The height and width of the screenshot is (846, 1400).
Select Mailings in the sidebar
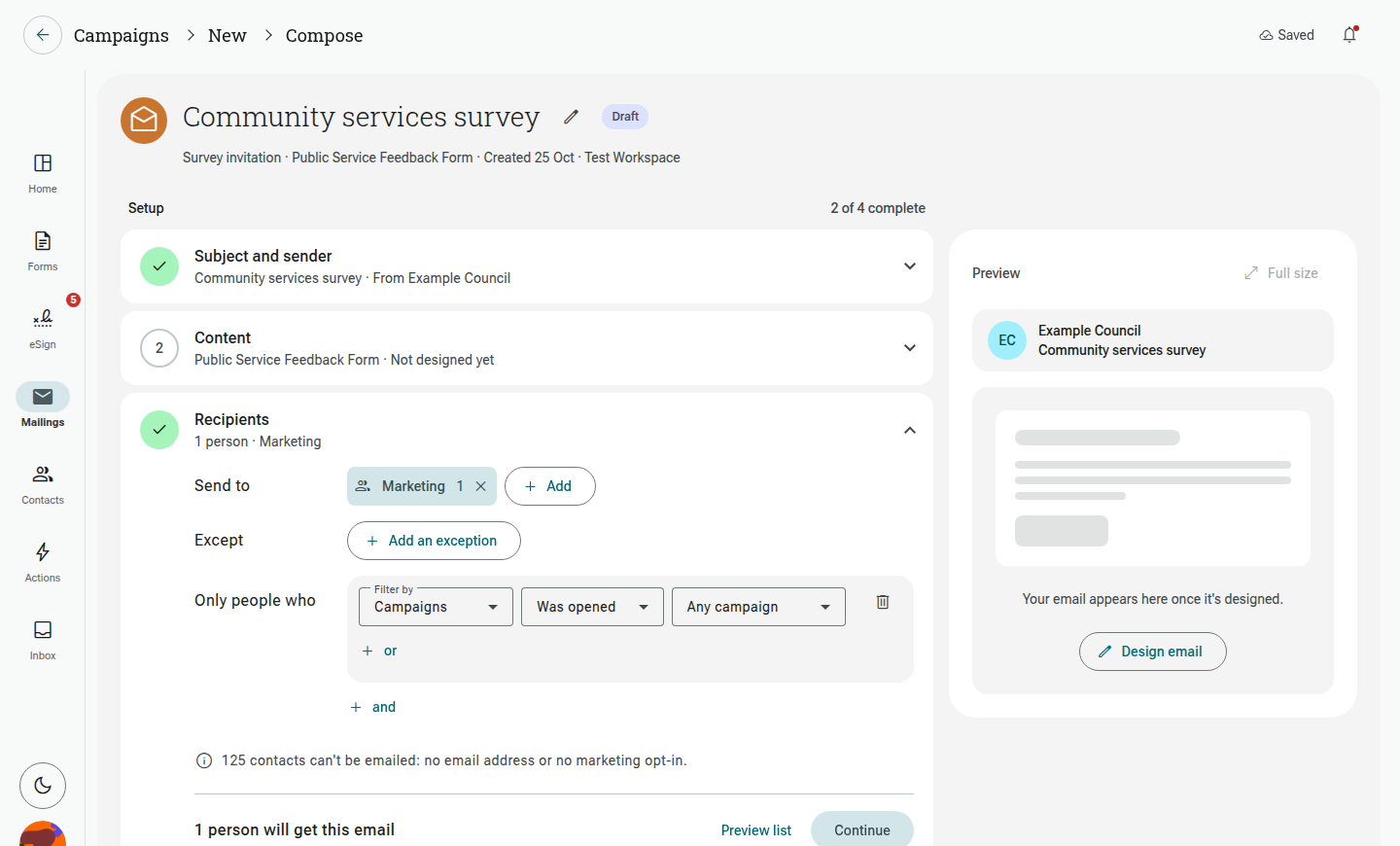(43, 406)
